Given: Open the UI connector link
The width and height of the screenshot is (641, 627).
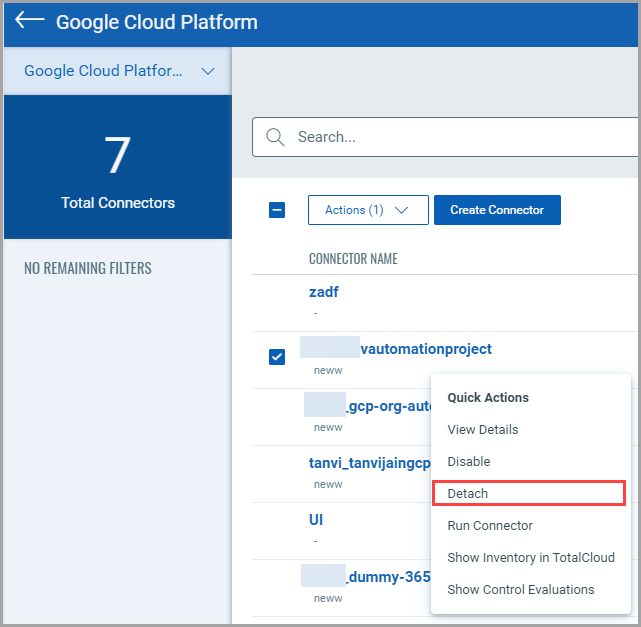Looking at the screenshot, I should tap(316, 520).
